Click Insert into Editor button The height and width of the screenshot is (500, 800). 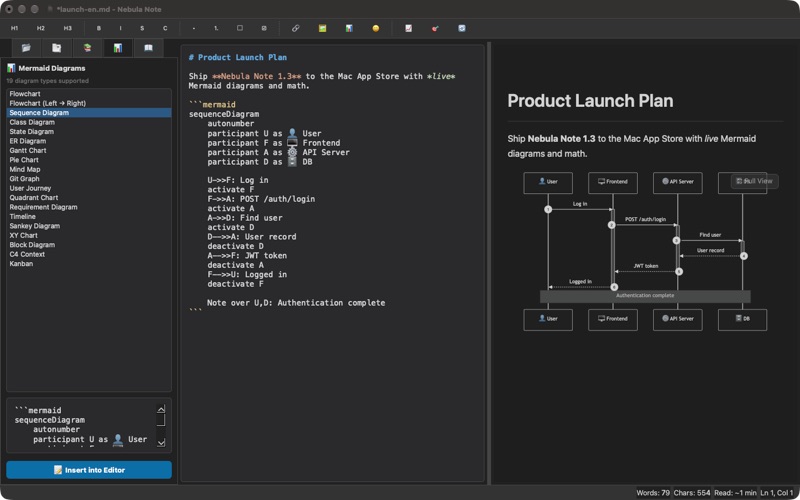click(x=89, y=470)
